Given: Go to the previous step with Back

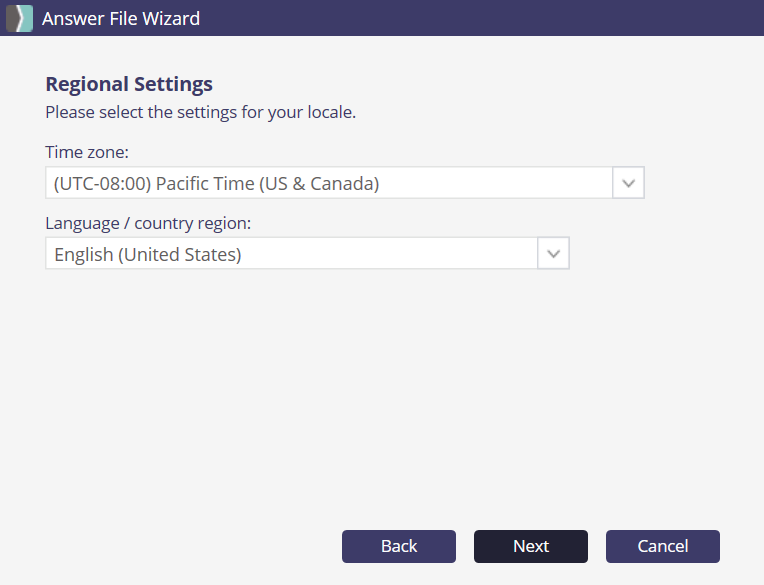Looking at the screenshot, I should click(399, 546).
